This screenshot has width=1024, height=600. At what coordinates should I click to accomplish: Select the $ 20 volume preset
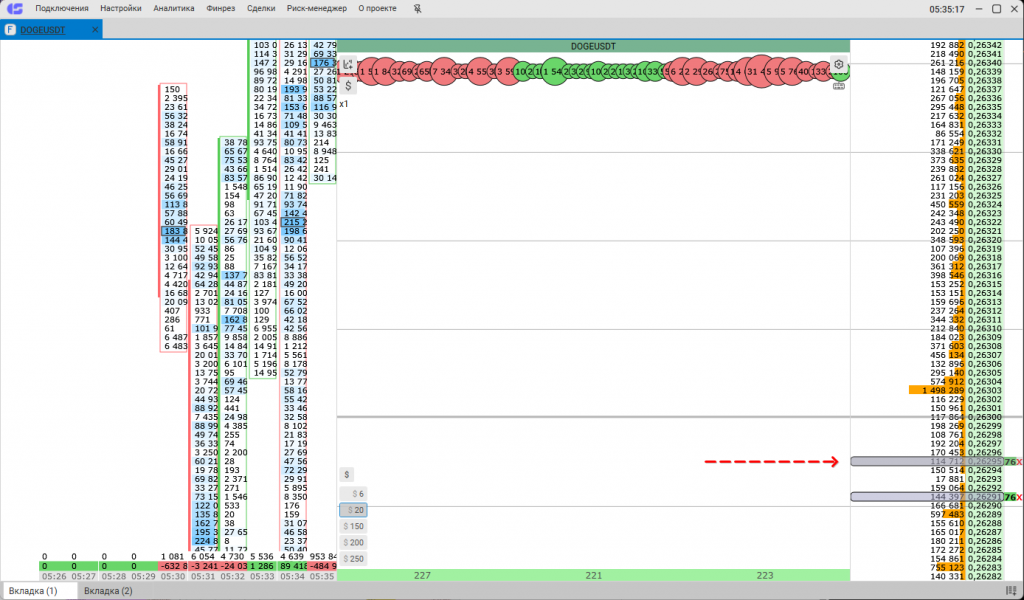pyautogui.click(x=353, y=511)
